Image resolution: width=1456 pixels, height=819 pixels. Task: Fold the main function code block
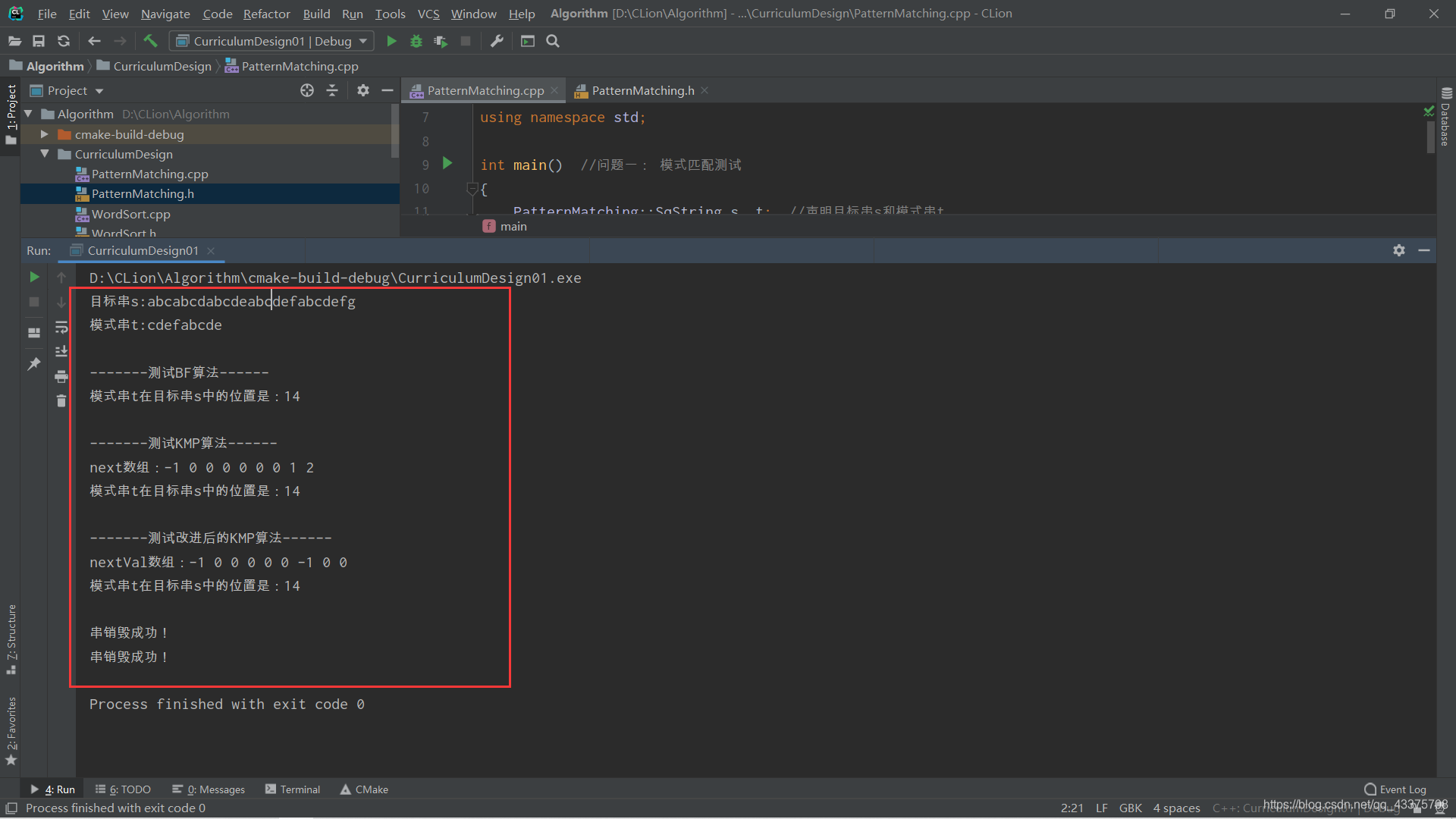tap(472, 188)
